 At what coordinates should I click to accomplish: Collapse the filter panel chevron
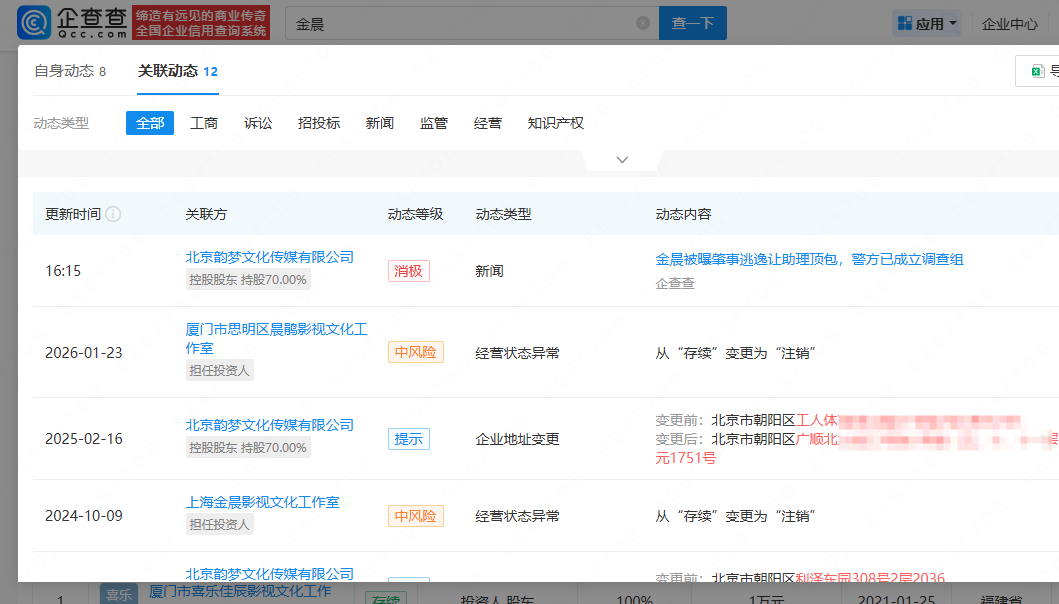[622, 160]
